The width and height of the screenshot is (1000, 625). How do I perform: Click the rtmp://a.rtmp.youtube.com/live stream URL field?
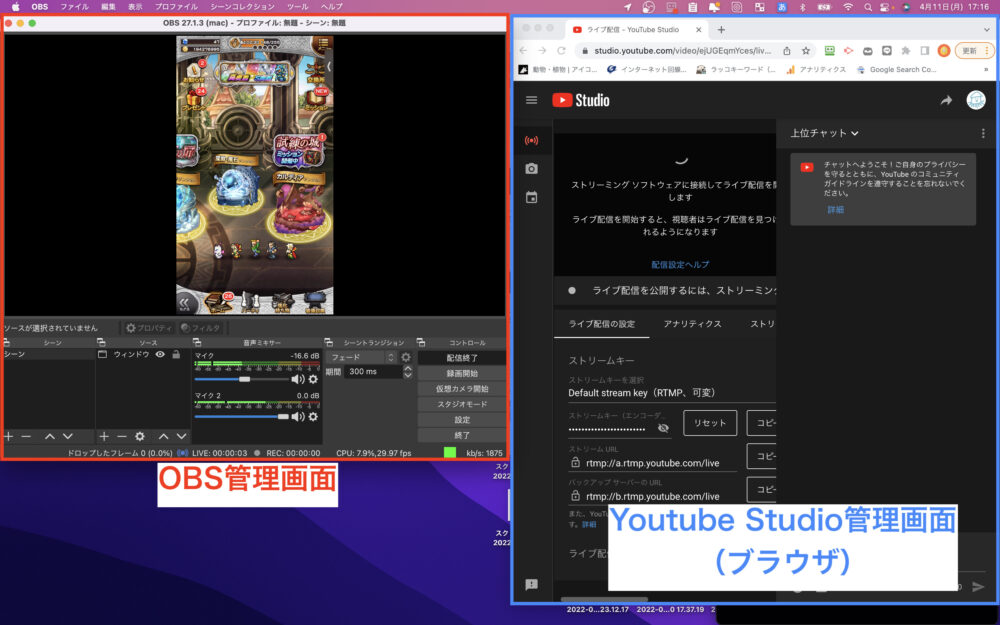click(652, 463)
